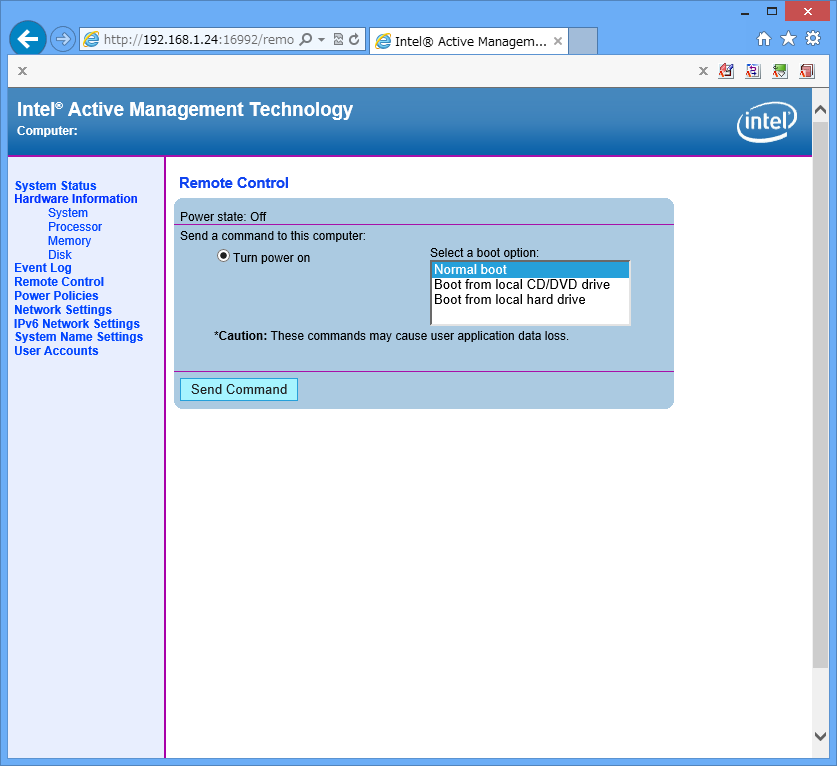Click the browser Forward arrow button
The image size is (837, 766).
62,39
